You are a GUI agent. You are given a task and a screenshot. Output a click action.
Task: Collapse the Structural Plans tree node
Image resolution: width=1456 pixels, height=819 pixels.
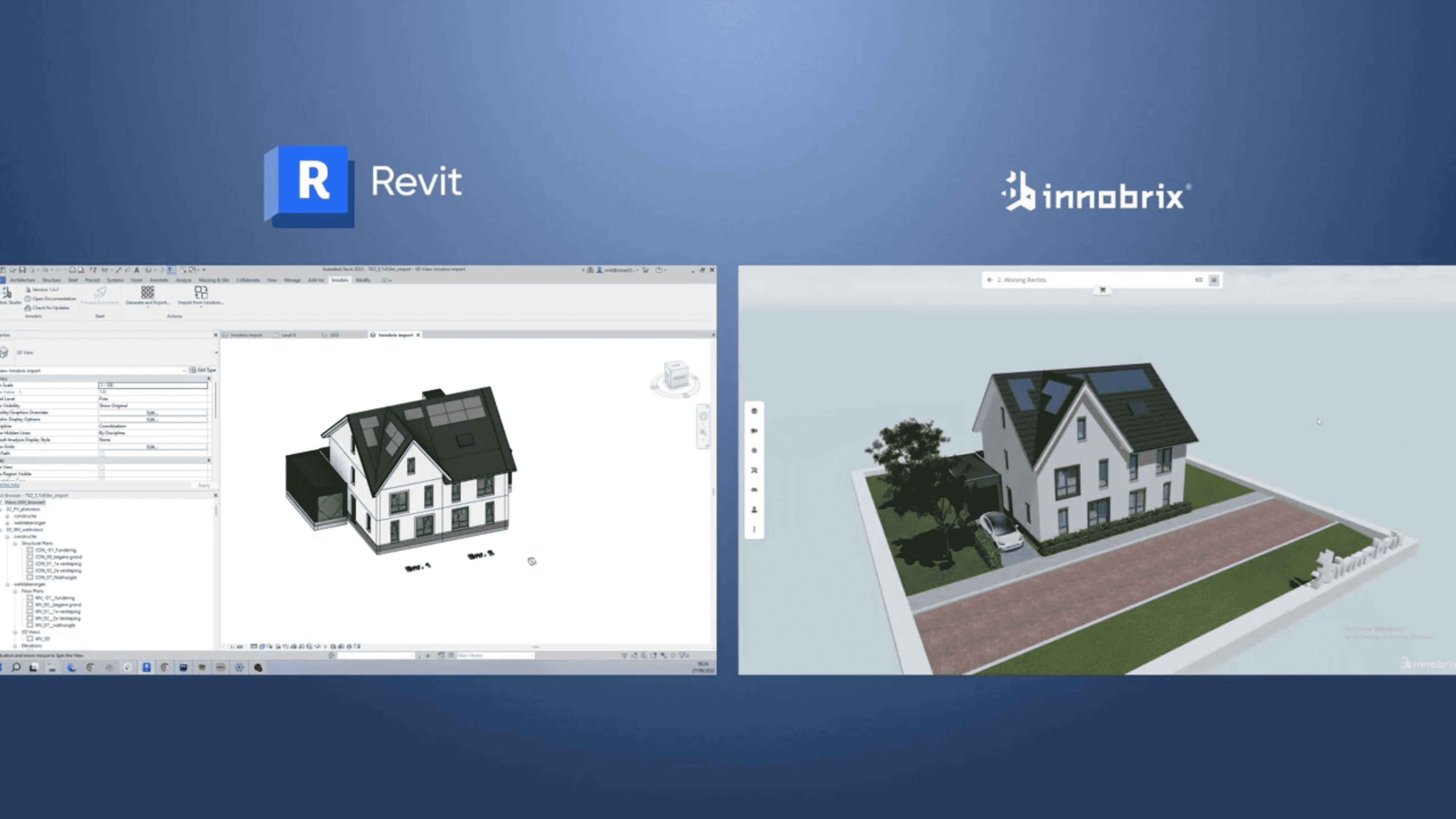(x=15, y=543)
